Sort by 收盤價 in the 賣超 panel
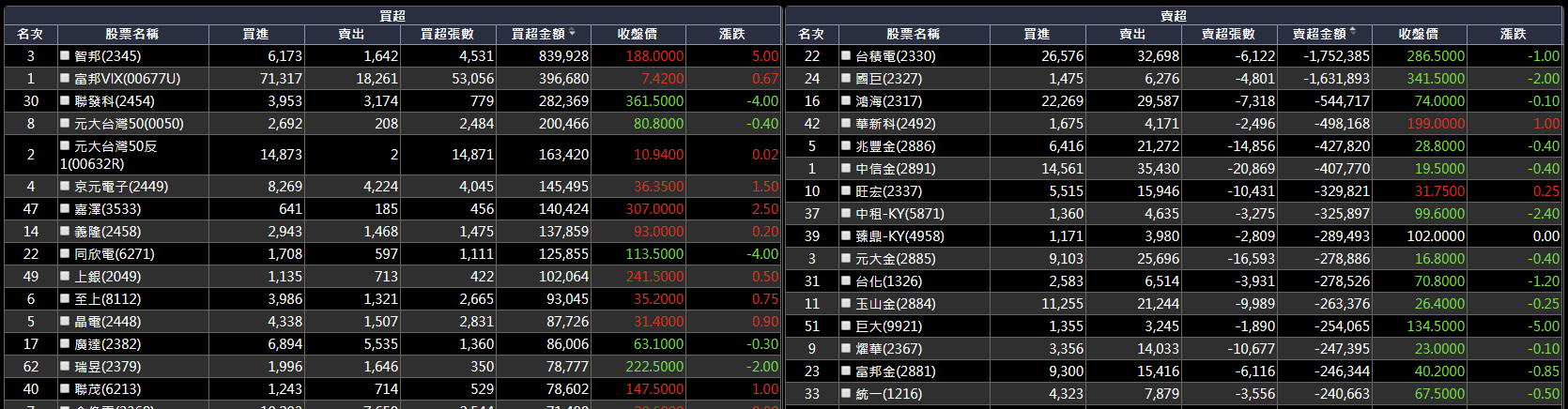This screenshot has height=409, width=1568. (1419, 34)
